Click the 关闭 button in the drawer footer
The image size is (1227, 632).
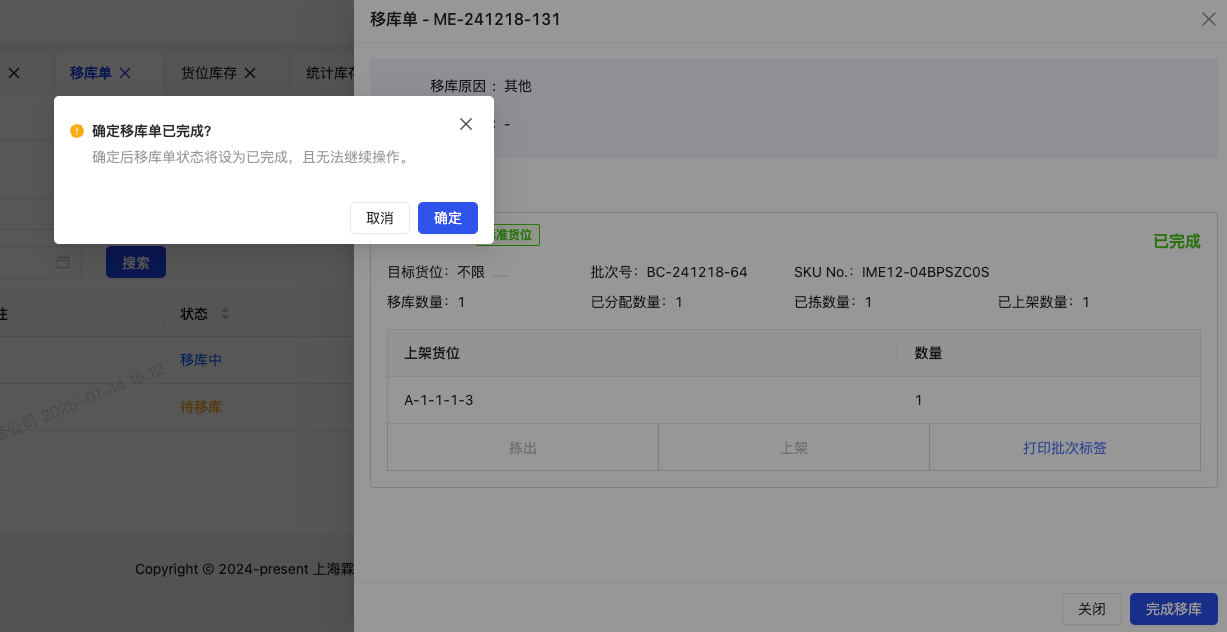tap(1092, 609)
